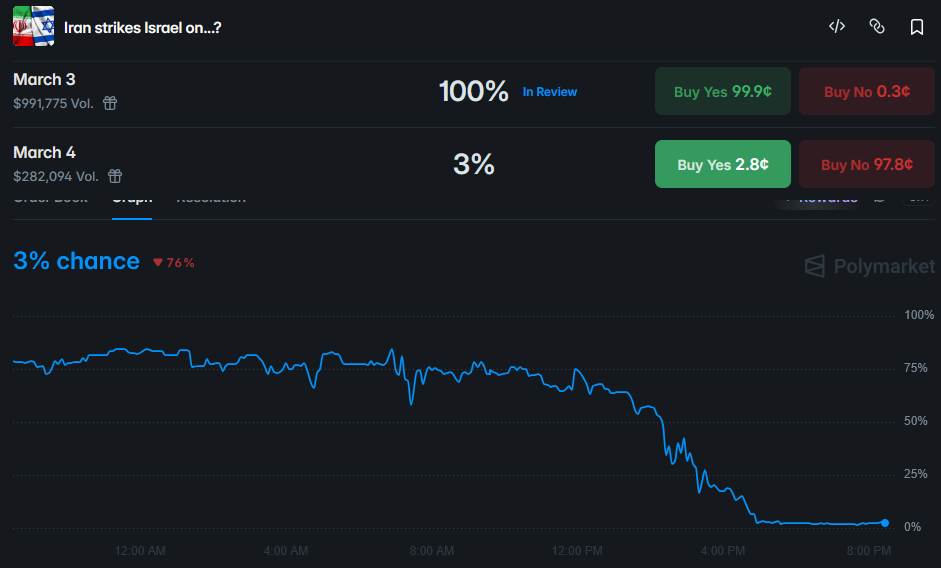The image size is (941, 568).
Task: Click the $282,094 Vol. text
Action: pos(56,177)
